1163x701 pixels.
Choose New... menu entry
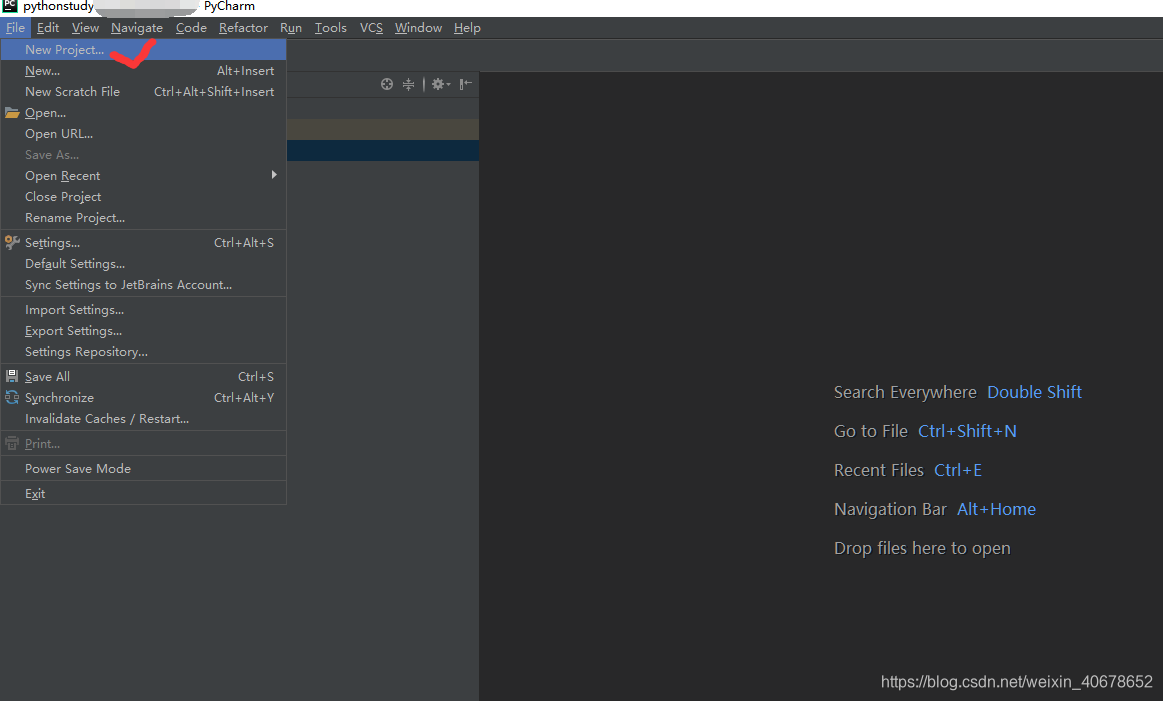(144, 70)
